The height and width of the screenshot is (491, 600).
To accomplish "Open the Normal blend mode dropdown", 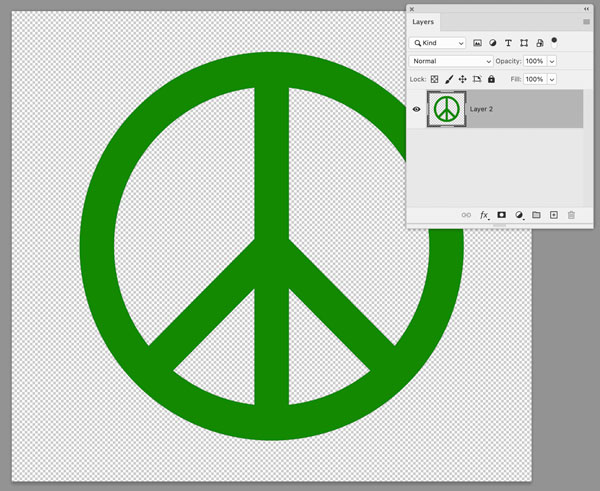I will tap(451, 61).
